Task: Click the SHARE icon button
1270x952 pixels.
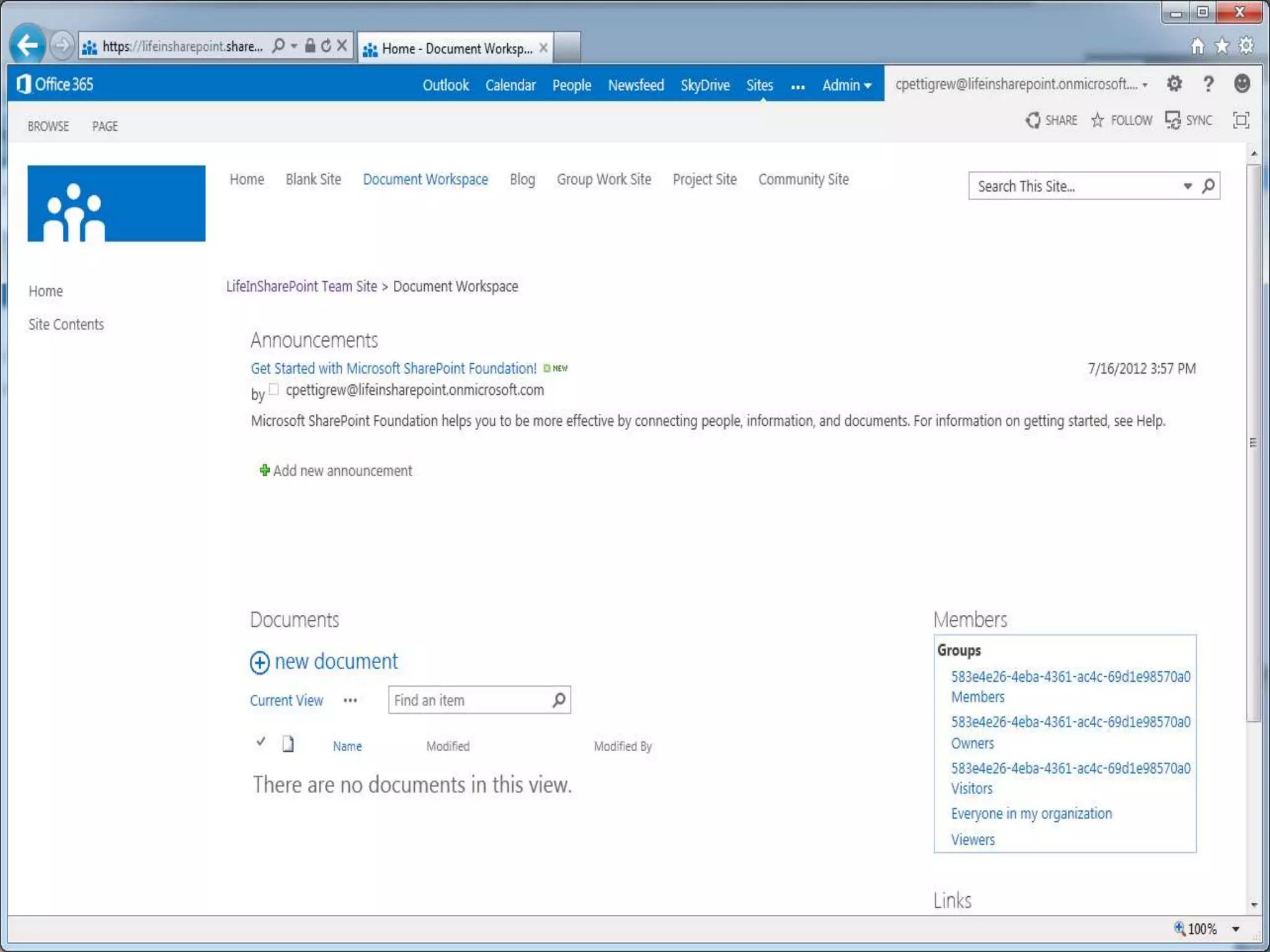Action: (x=1032, y=120)
